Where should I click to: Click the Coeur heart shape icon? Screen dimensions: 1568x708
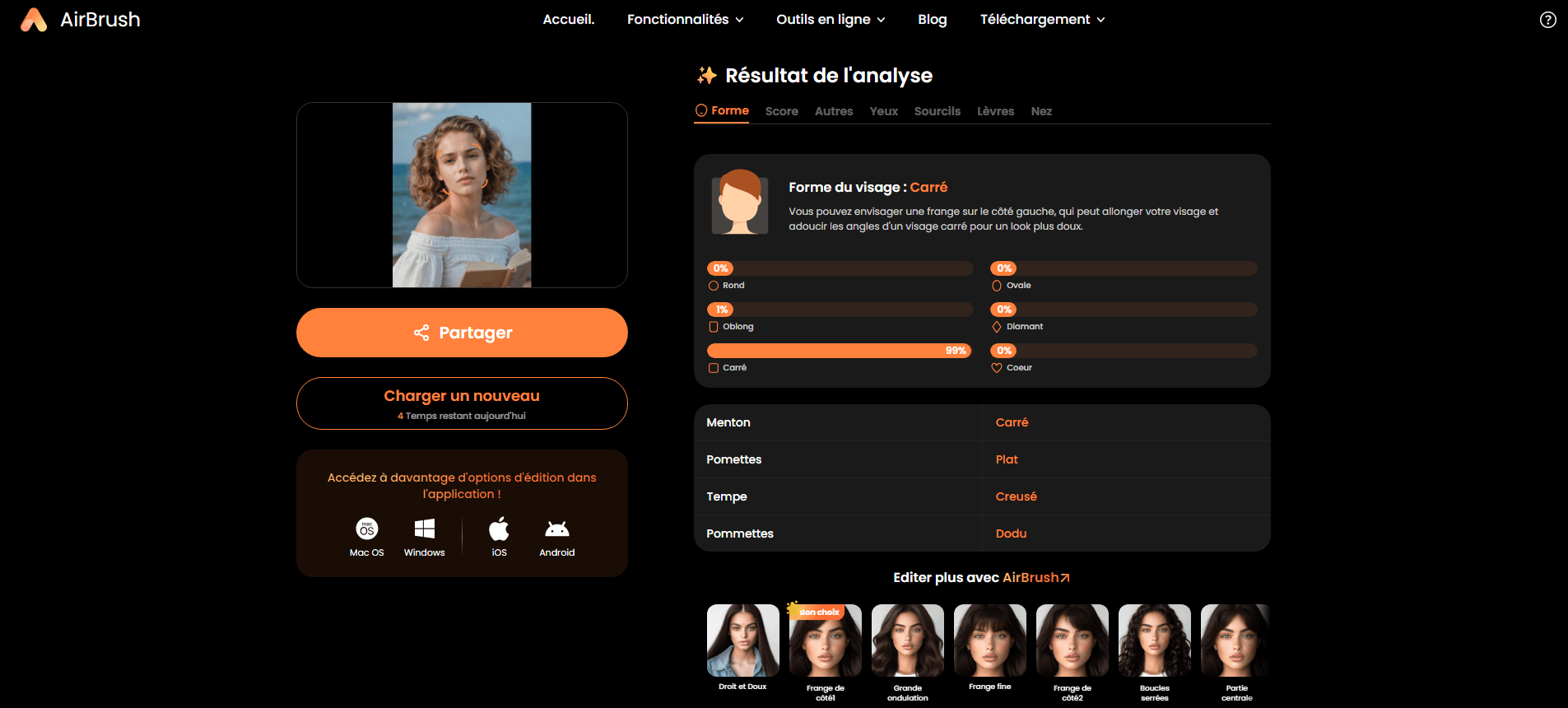tap(997, 368)
